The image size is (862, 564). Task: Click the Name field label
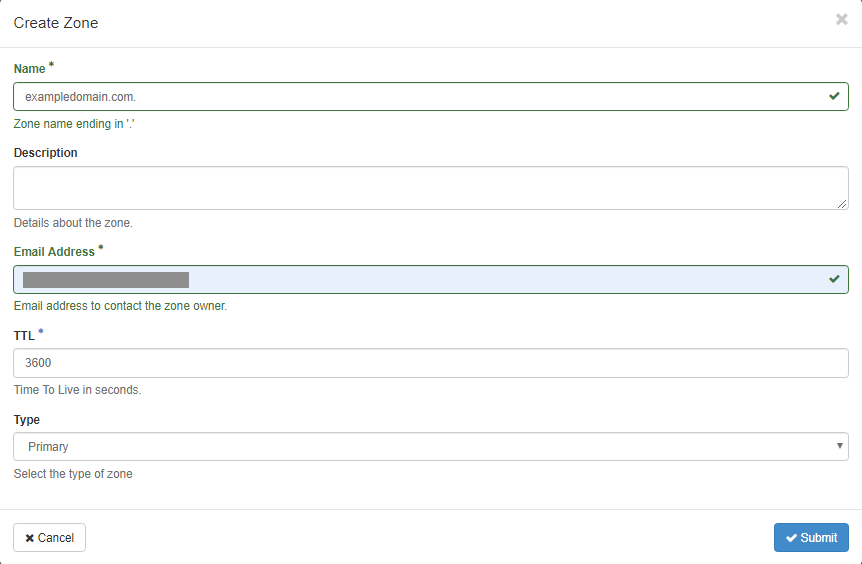(x=30, y=69)
